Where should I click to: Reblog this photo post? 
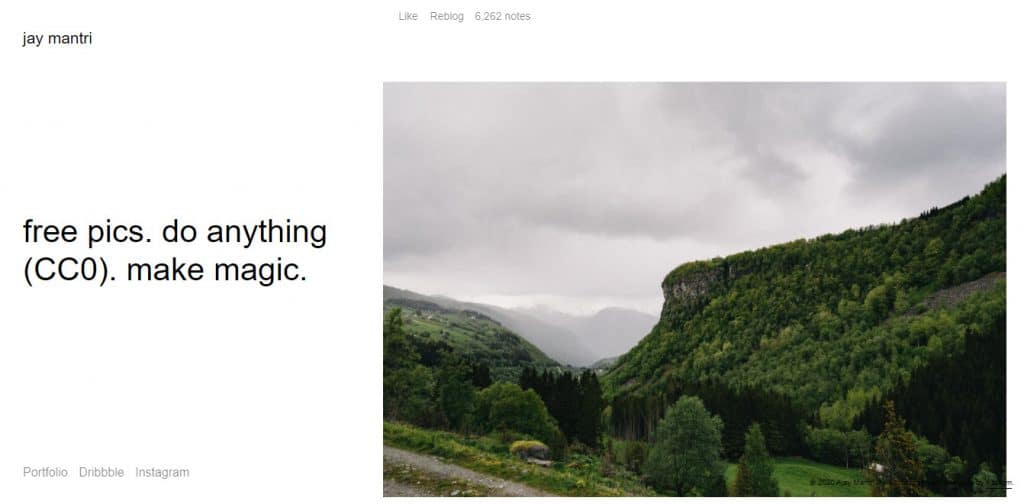pyautogui.click(x=447, y=16)
